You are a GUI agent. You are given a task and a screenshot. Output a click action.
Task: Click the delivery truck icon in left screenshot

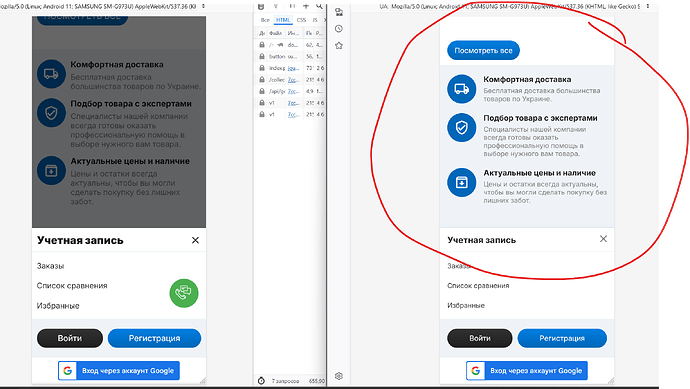tap(51, 74)
